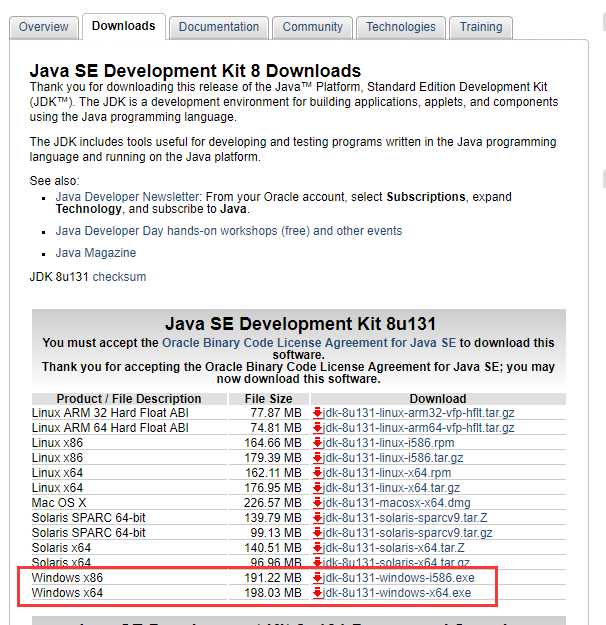Download jdk-8u131-solaris-sparcv9.tar.Z

point(405,518)
